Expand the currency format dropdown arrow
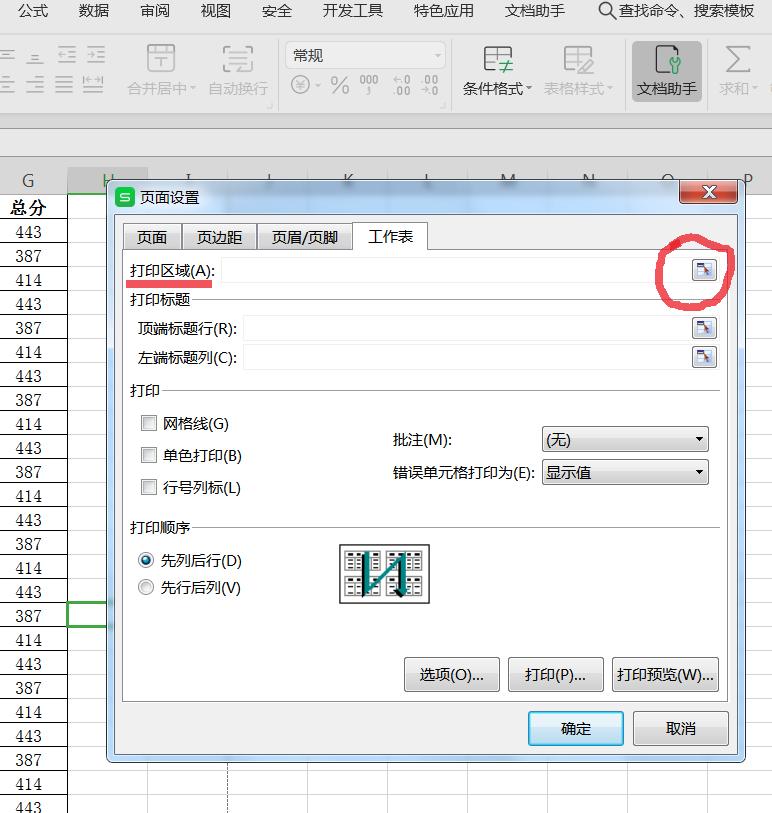772x813 pixels. (x=318, y=85)
